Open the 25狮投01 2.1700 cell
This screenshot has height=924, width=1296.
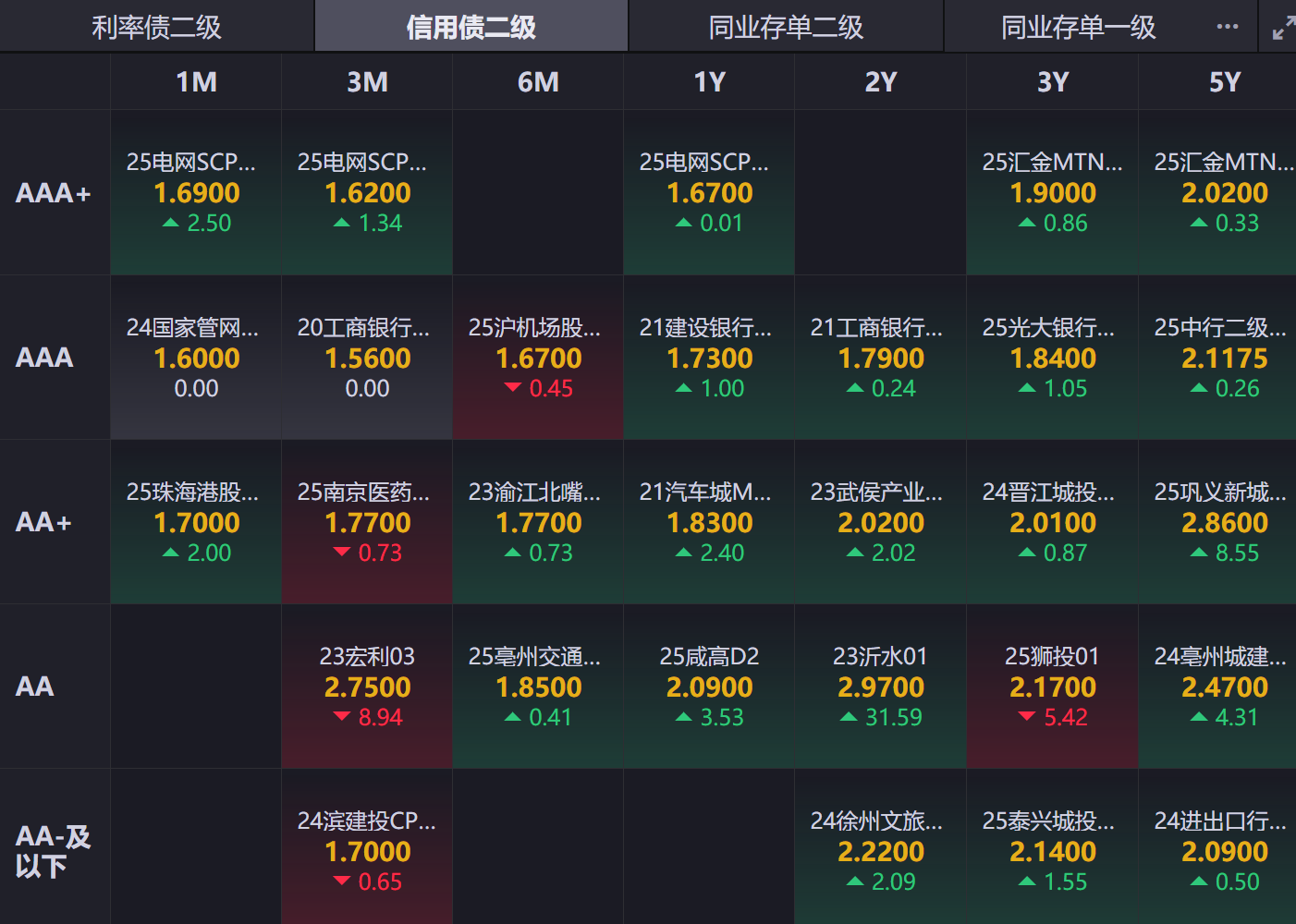pos(1052,687)
